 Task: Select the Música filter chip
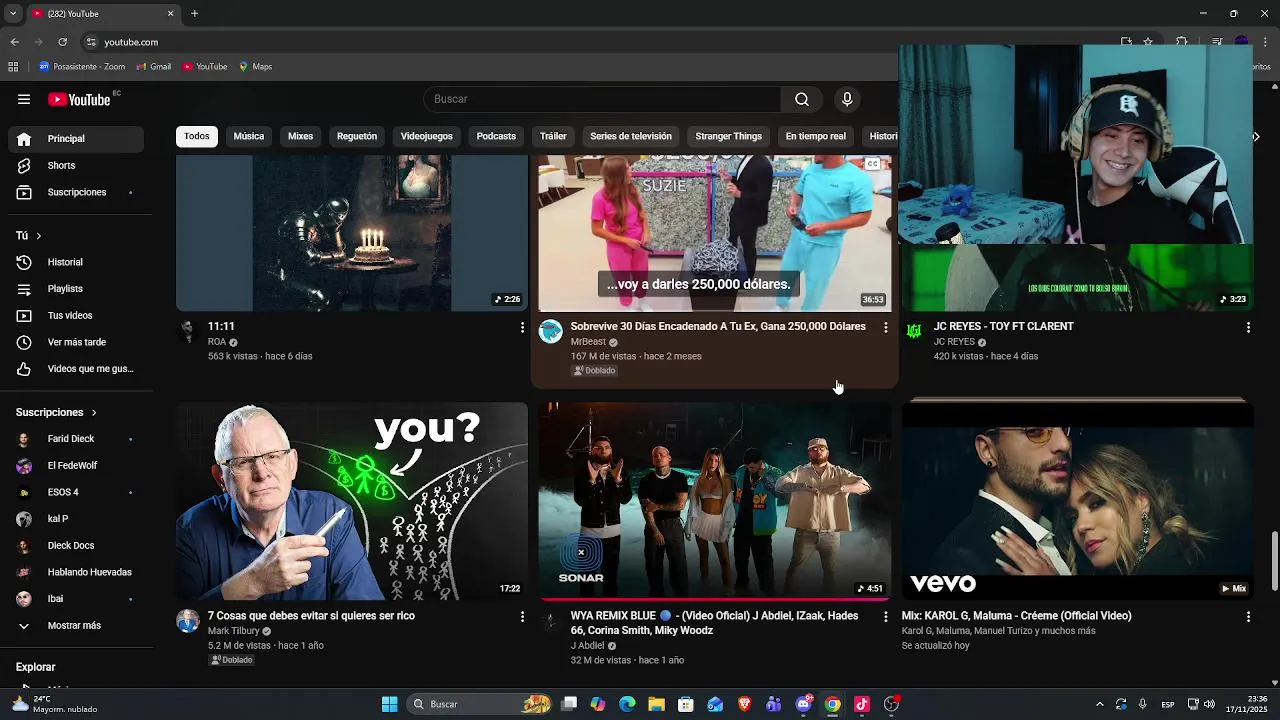(x=249, y=136)
